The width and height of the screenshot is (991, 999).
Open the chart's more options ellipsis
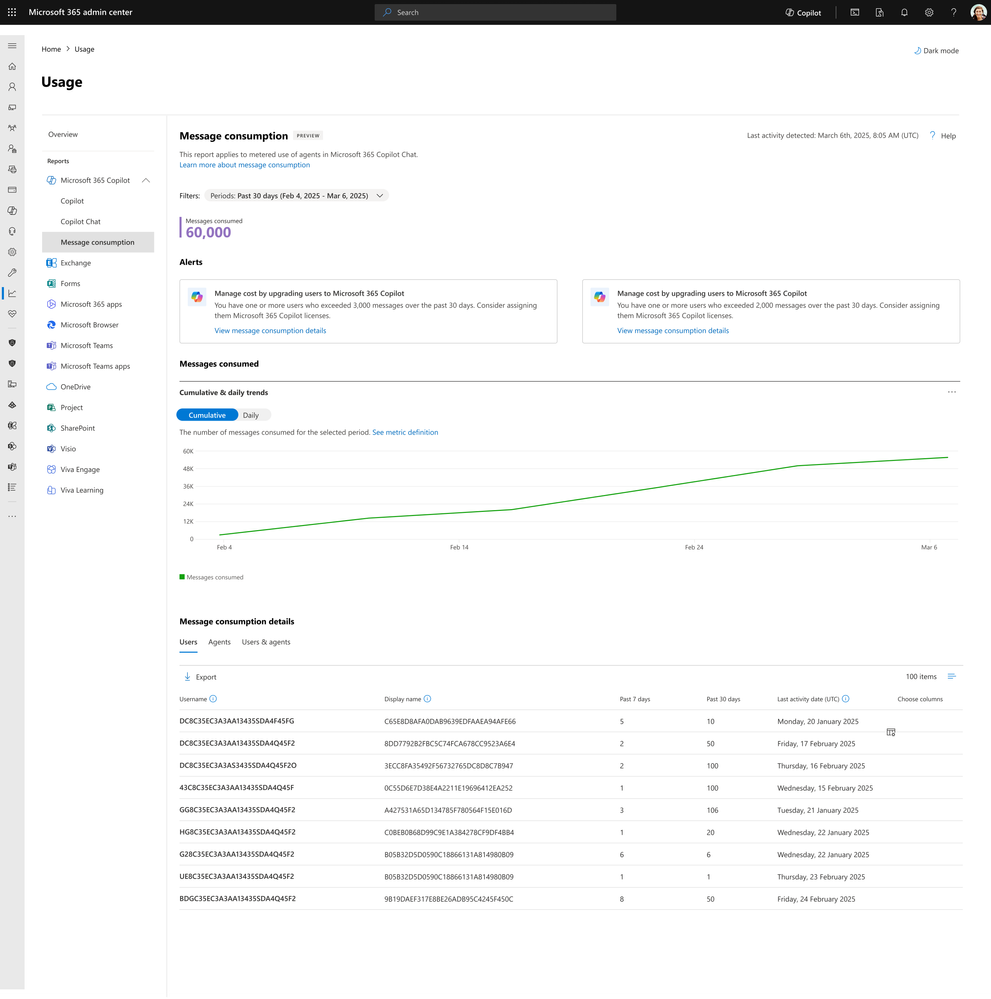click(951, 392)
